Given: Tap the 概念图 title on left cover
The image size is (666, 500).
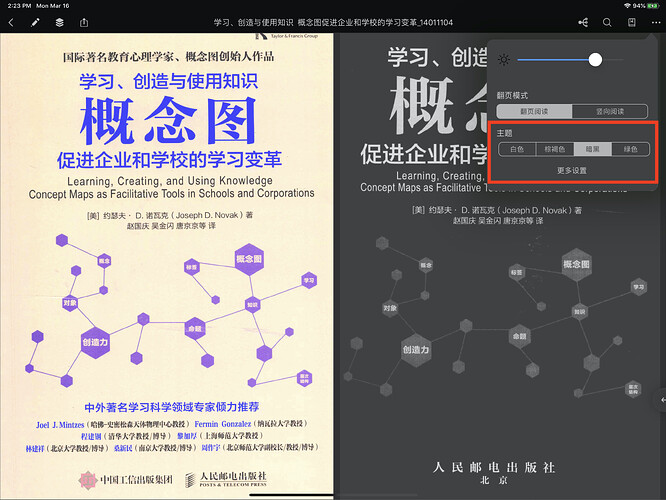Looking at the screenshot, I should click(x=168, y=121).
